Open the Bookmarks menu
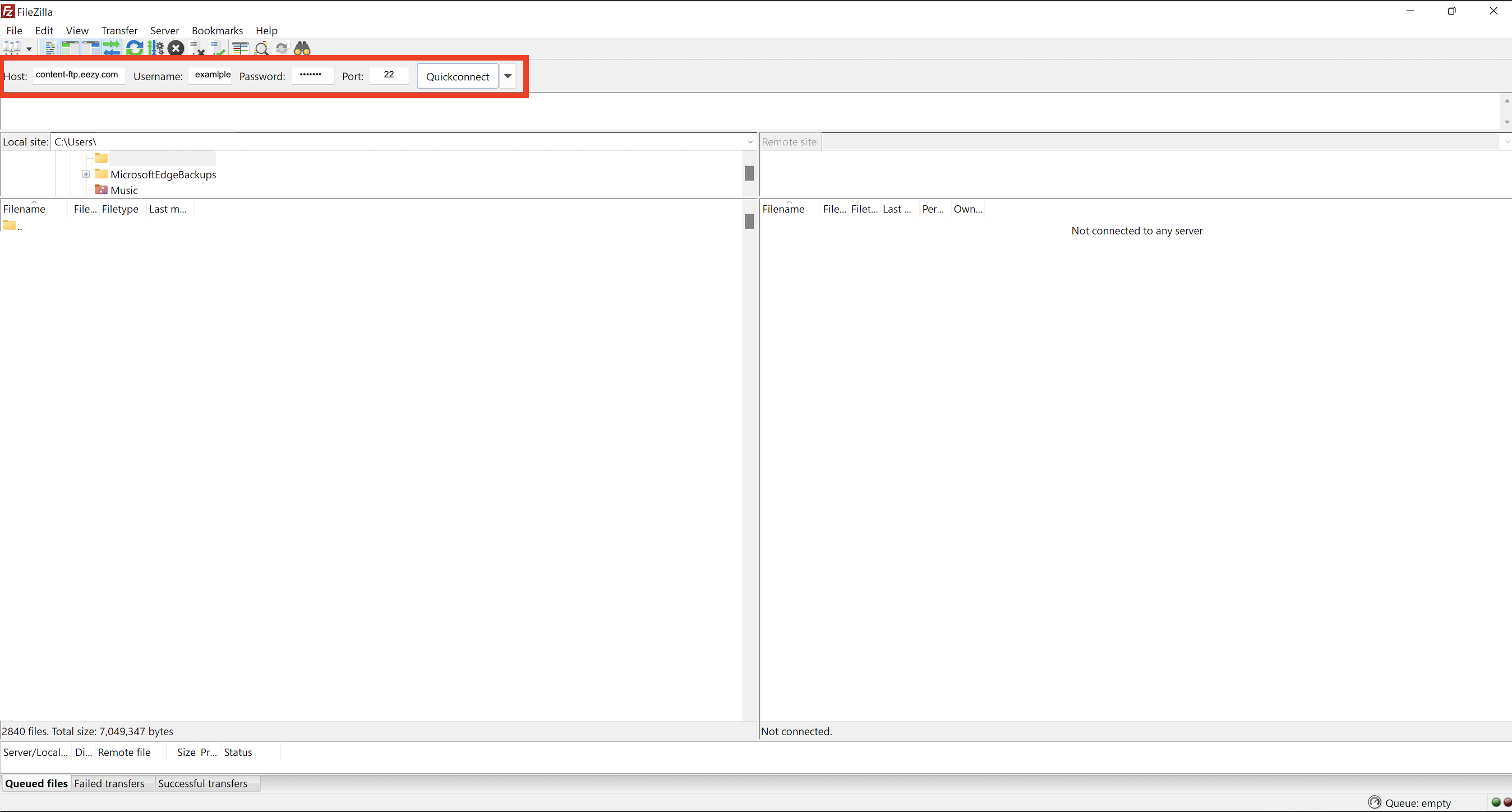 tap(217, 30)
